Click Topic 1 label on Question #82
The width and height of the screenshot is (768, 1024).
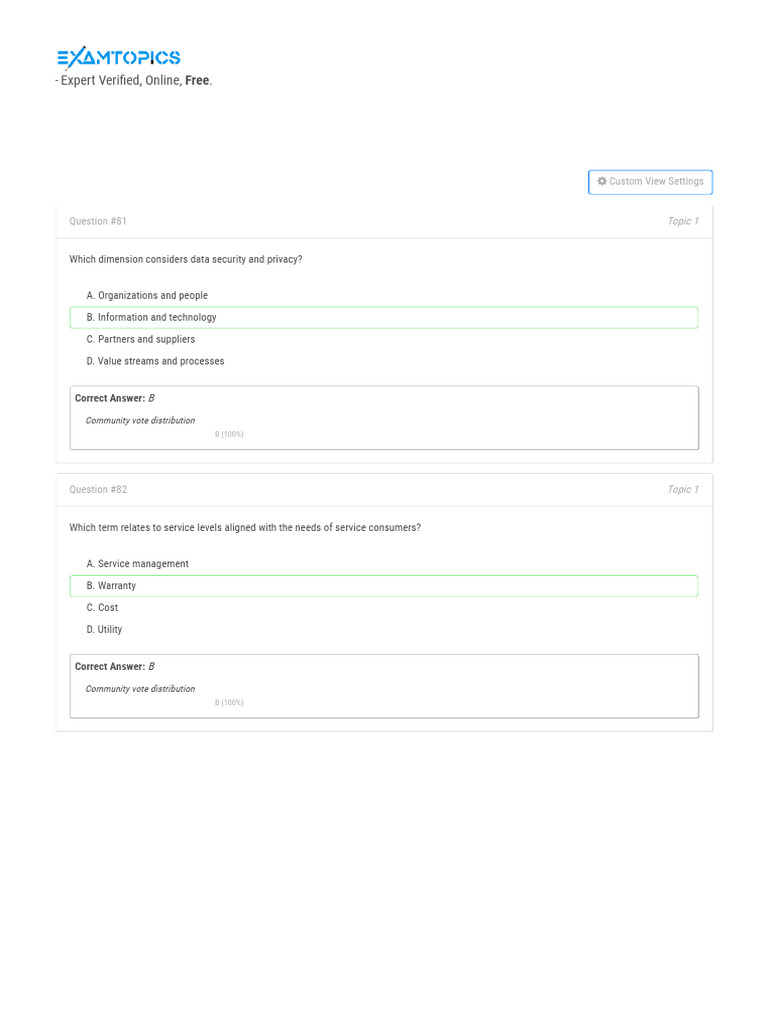coord(683,490)
